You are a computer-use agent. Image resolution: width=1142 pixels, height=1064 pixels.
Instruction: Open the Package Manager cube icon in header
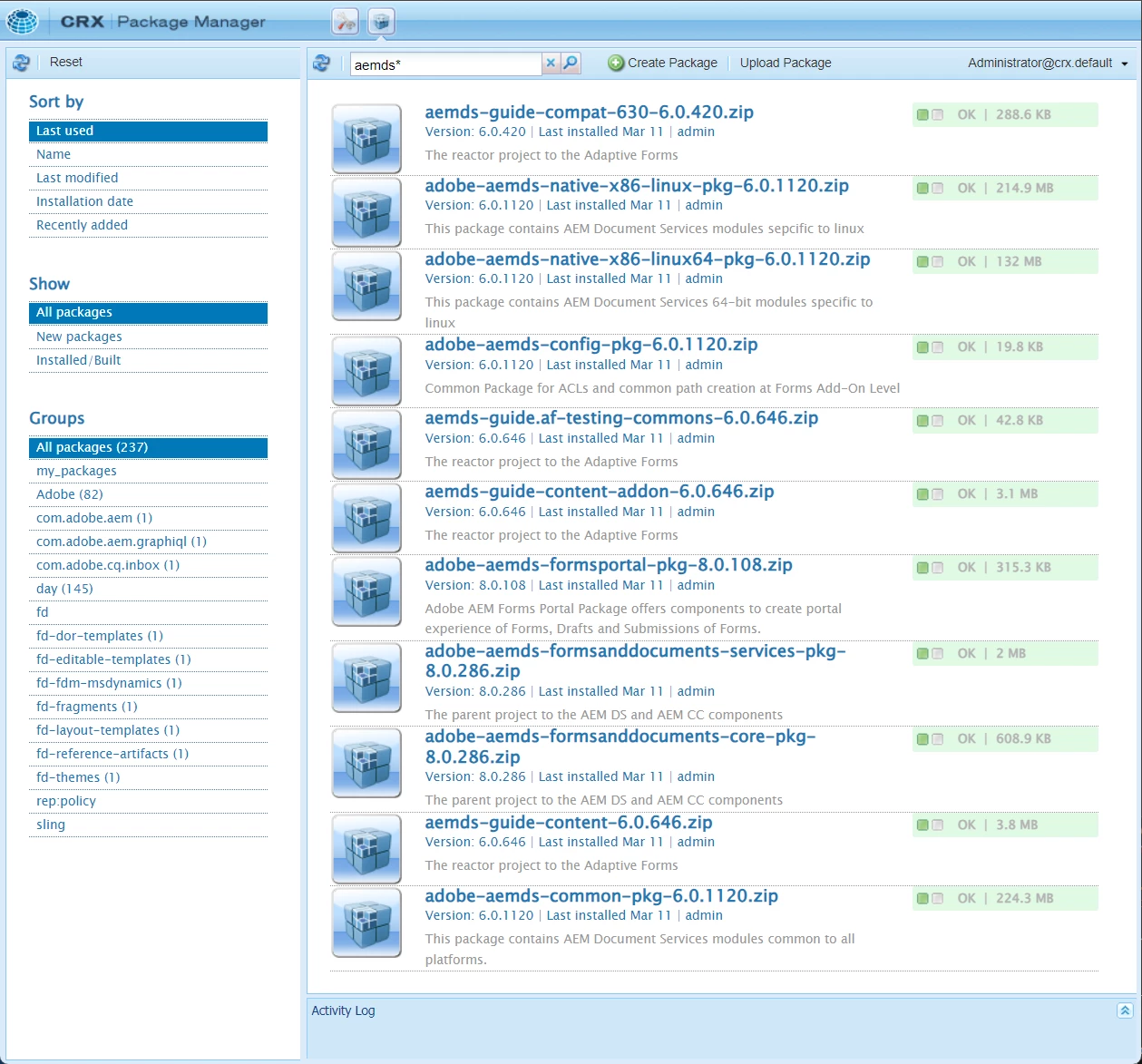pyautogui.click(x=382, y=21)
